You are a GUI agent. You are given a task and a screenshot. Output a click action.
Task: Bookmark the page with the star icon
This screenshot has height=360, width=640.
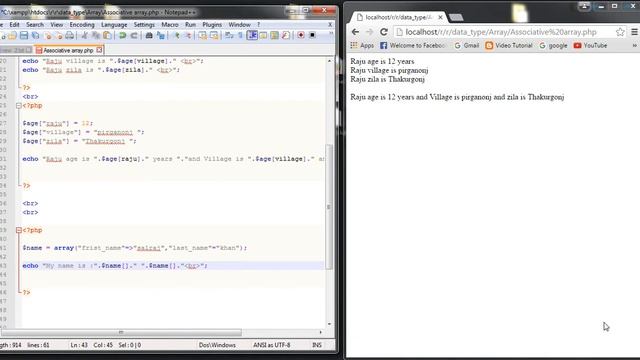point(620,32)
